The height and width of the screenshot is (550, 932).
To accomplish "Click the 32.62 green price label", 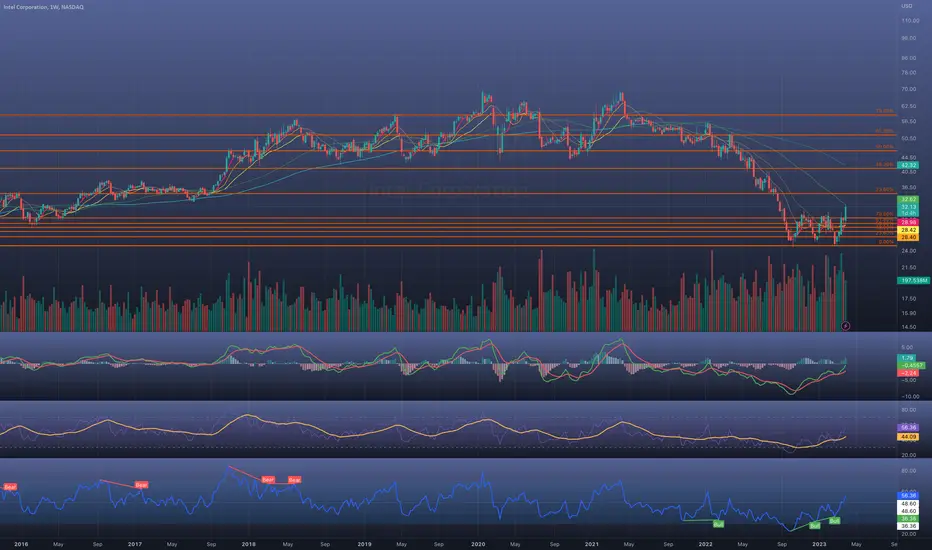I will (x=908, y=199).
